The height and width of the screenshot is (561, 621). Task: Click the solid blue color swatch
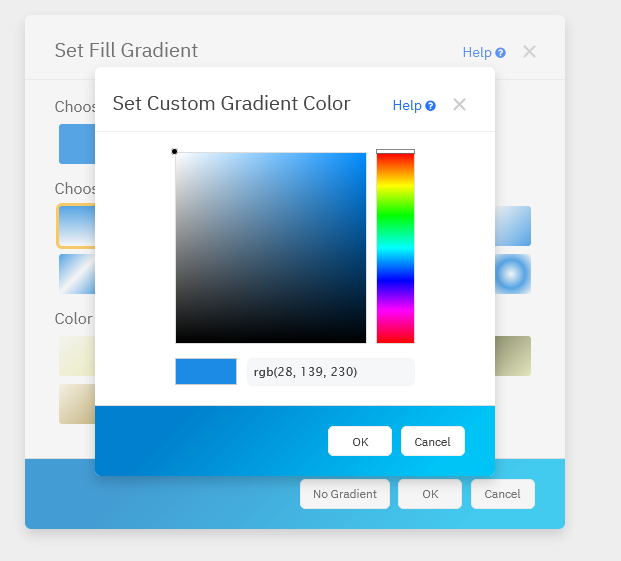point(76,143)
